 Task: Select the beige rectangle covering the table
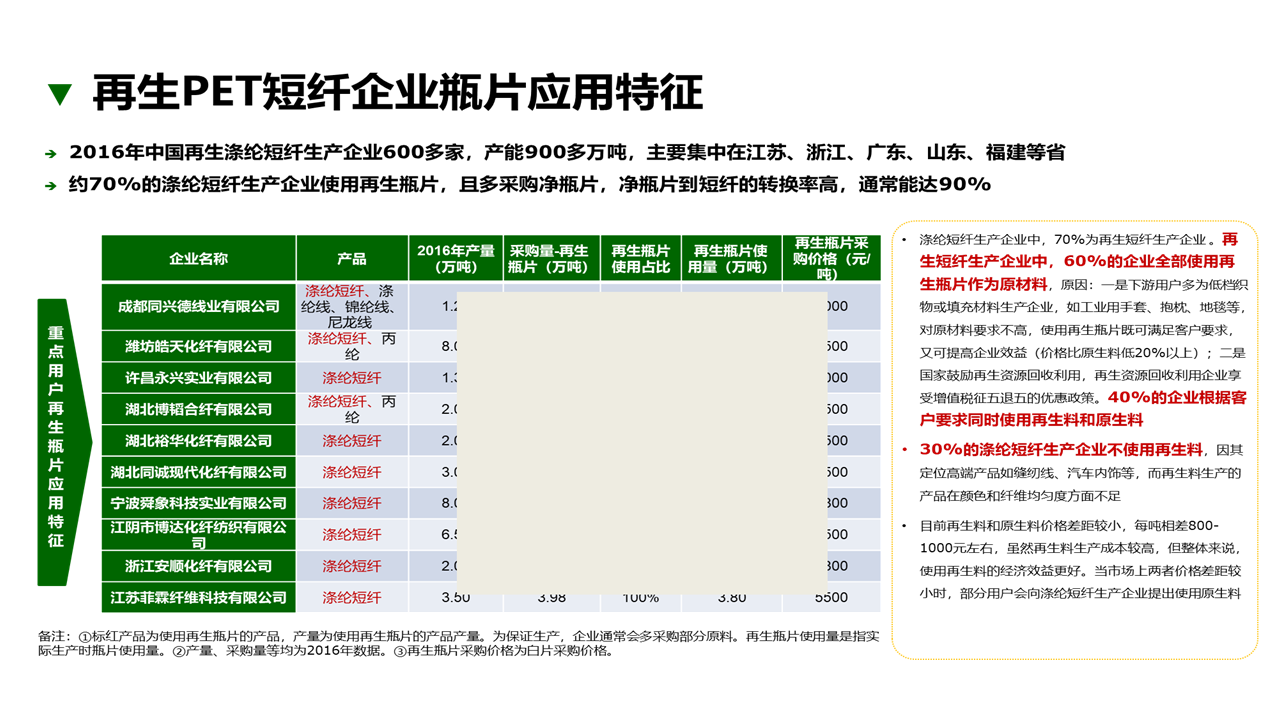[x=642, y=437]
